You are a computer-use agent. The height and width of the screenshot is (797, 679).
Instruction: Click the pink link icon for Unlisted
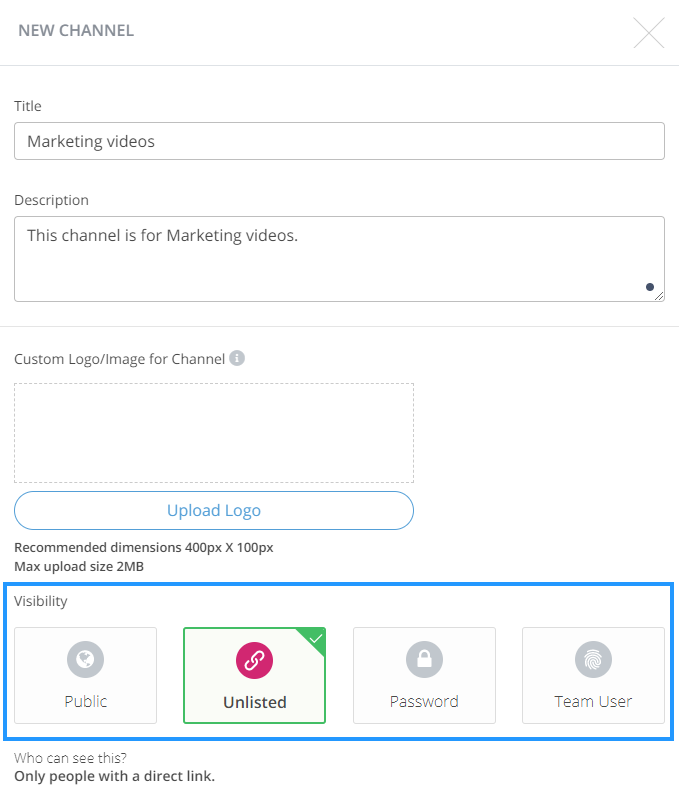pos(254,660)
